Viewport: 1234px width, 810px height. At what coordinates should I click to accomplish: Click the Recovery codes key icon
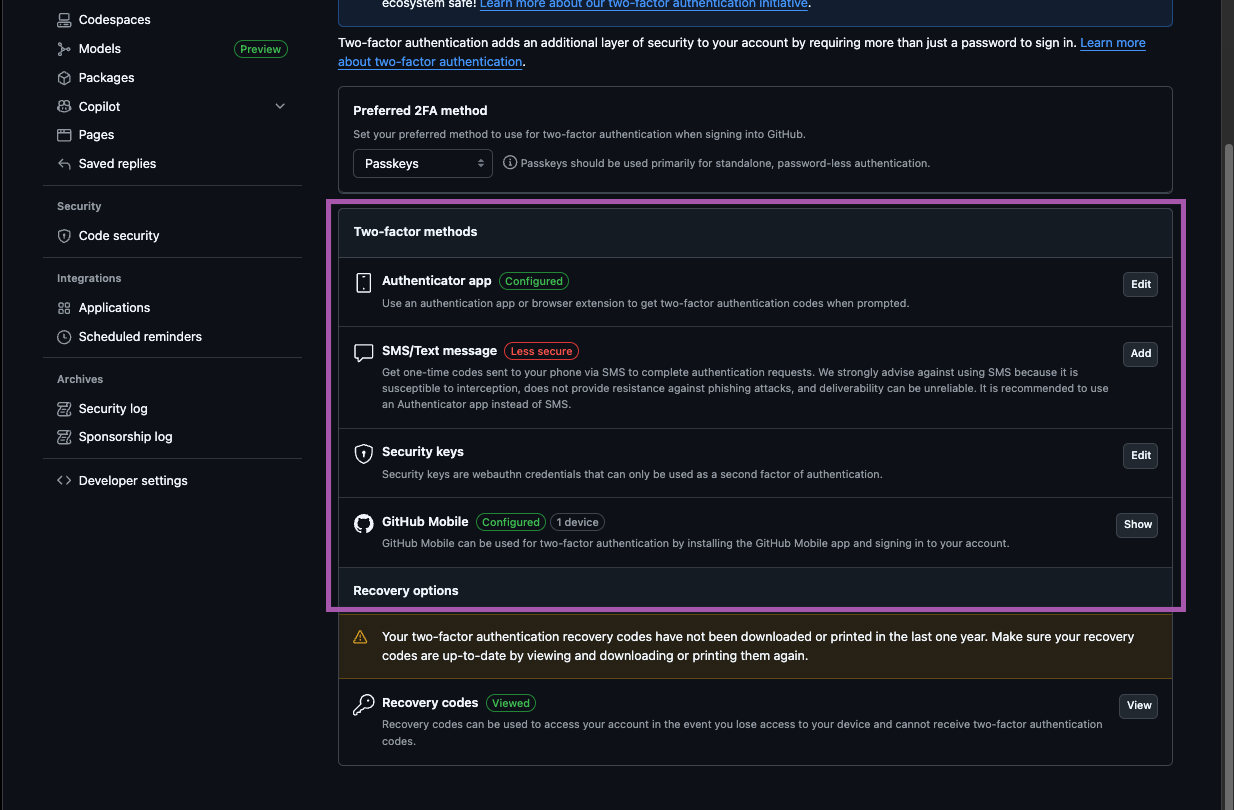[x=364, y=705]
